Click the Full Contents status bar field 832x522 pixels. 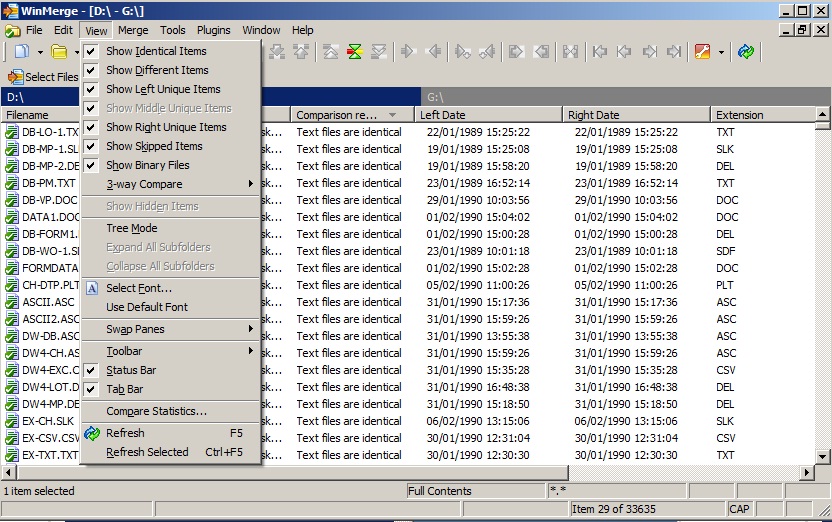click(x=476, y=491)
